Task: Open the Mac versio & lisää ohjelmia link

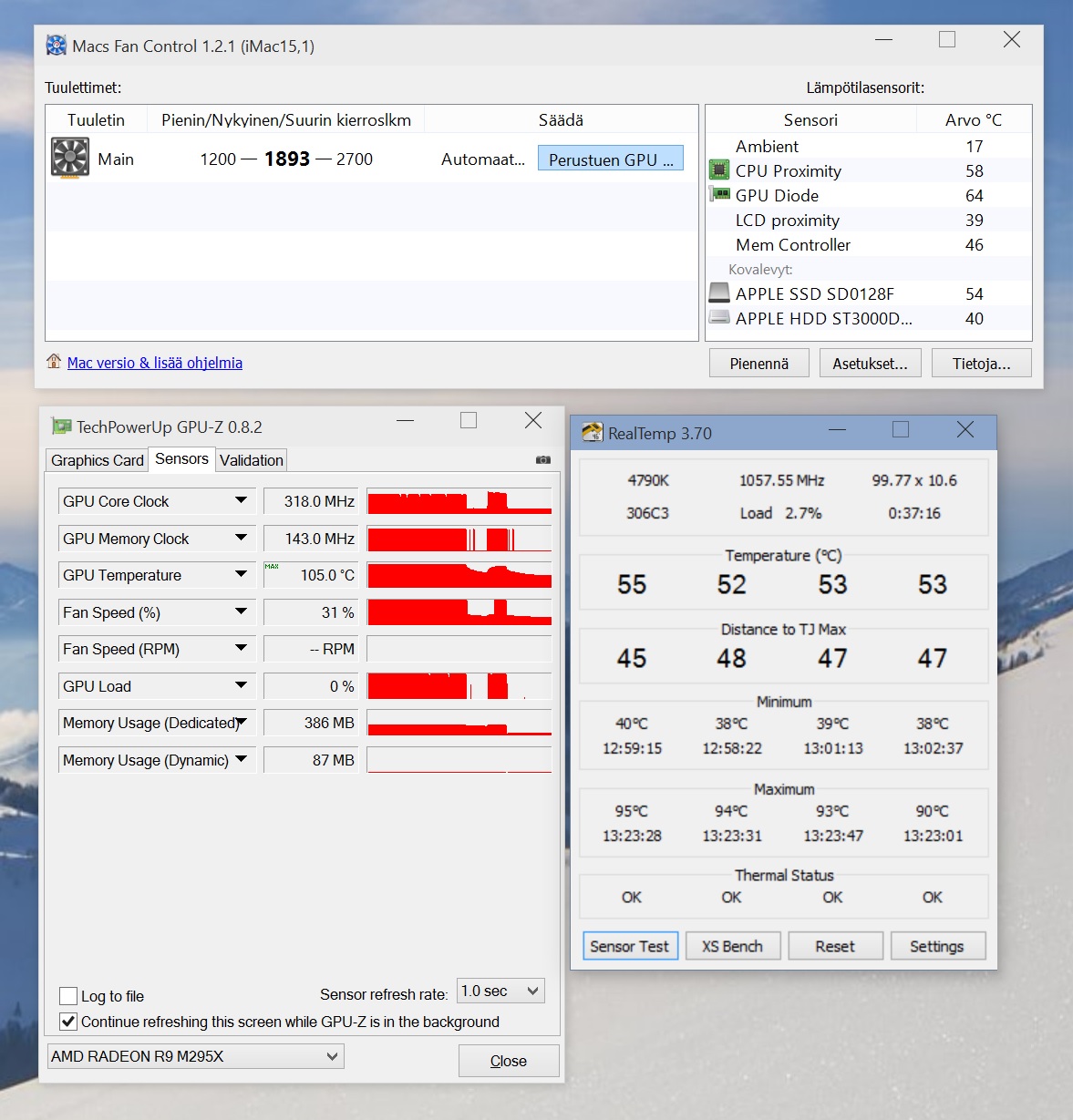Action: pyautogui.click(x=155, y=363)
